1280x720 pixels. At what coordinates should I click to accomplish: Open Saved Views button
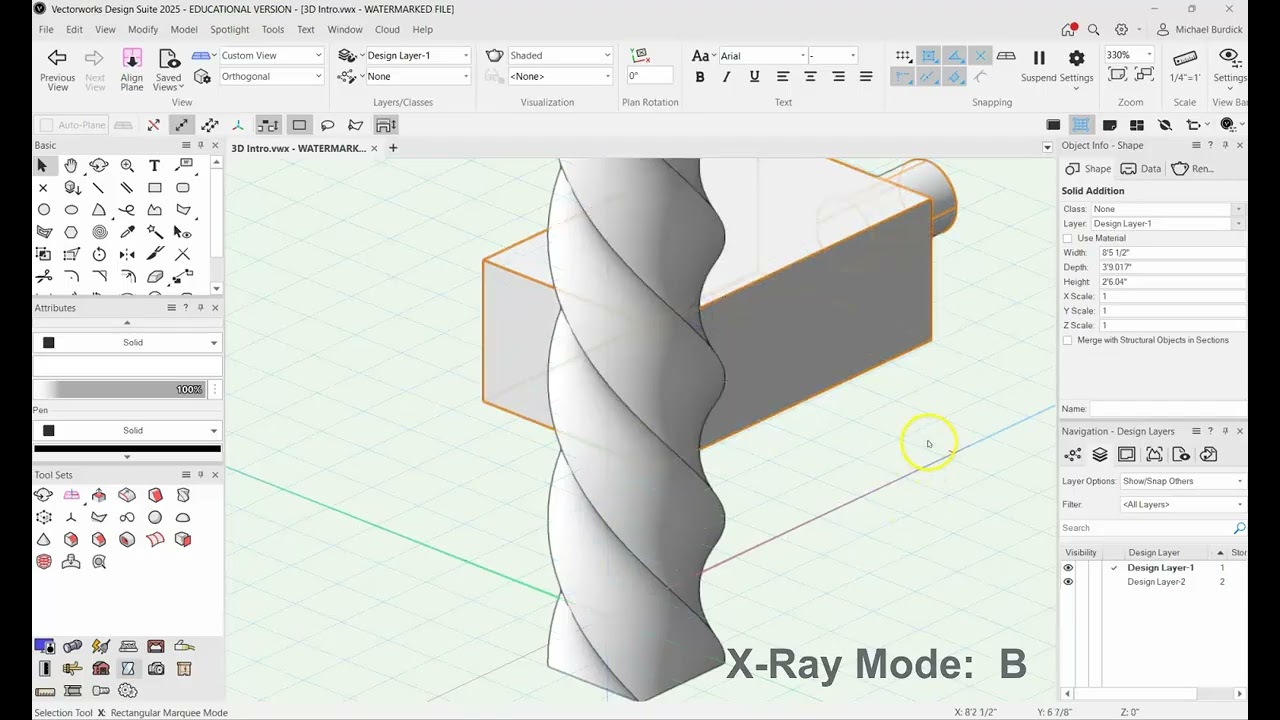pos(168,69)
